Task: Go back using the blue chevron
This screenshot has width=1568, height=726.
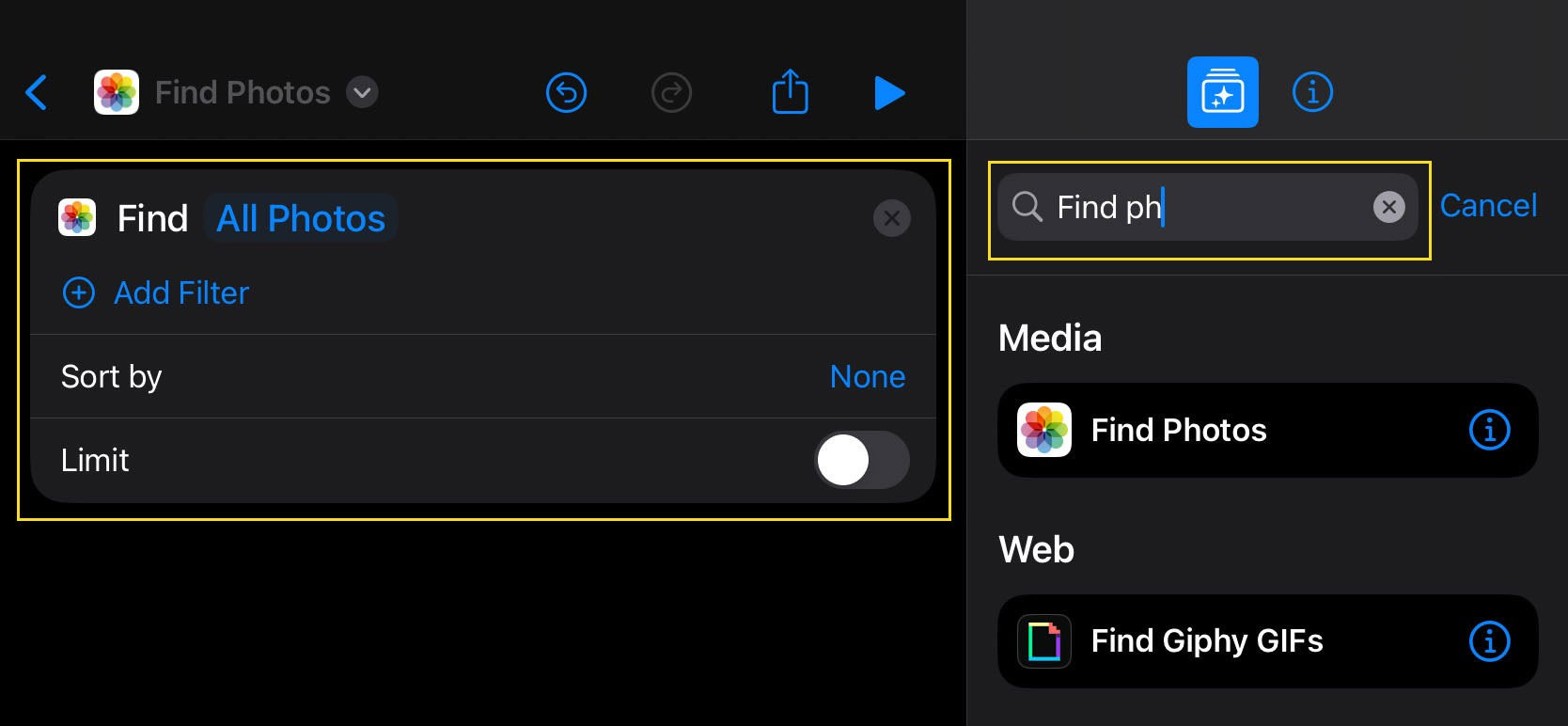Action: coord(36,92)
